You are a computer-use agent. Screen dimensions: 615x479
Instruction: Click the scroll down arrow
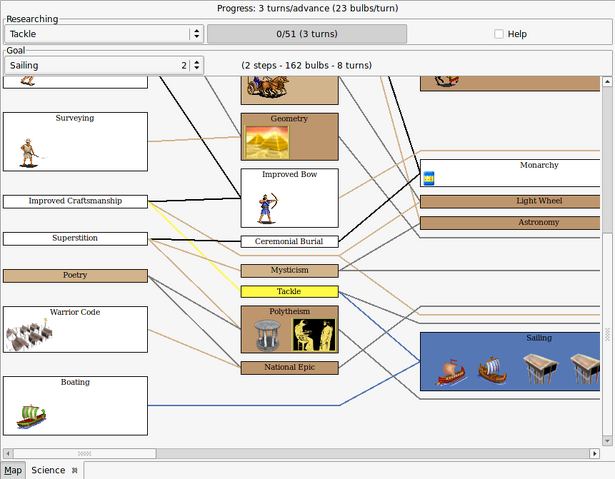point(607,441)
